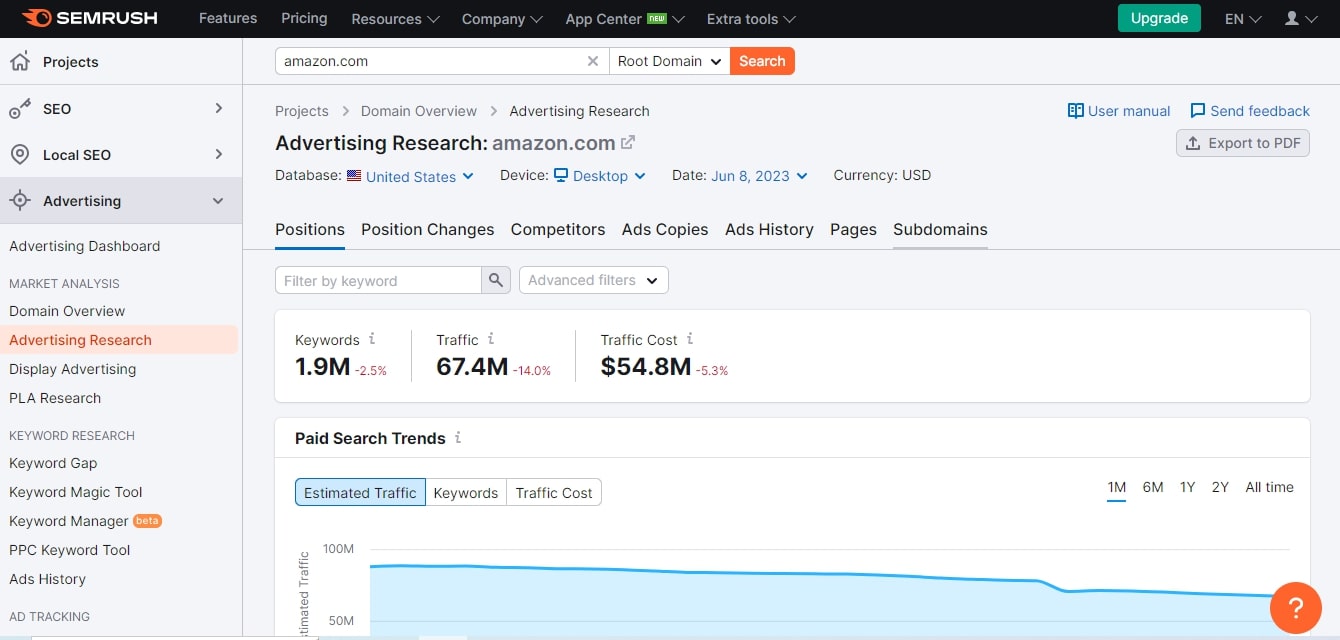Expand the Local SEO sidebar section
This screenshot has width=1340, height=640.
click(x=219, y=154)
